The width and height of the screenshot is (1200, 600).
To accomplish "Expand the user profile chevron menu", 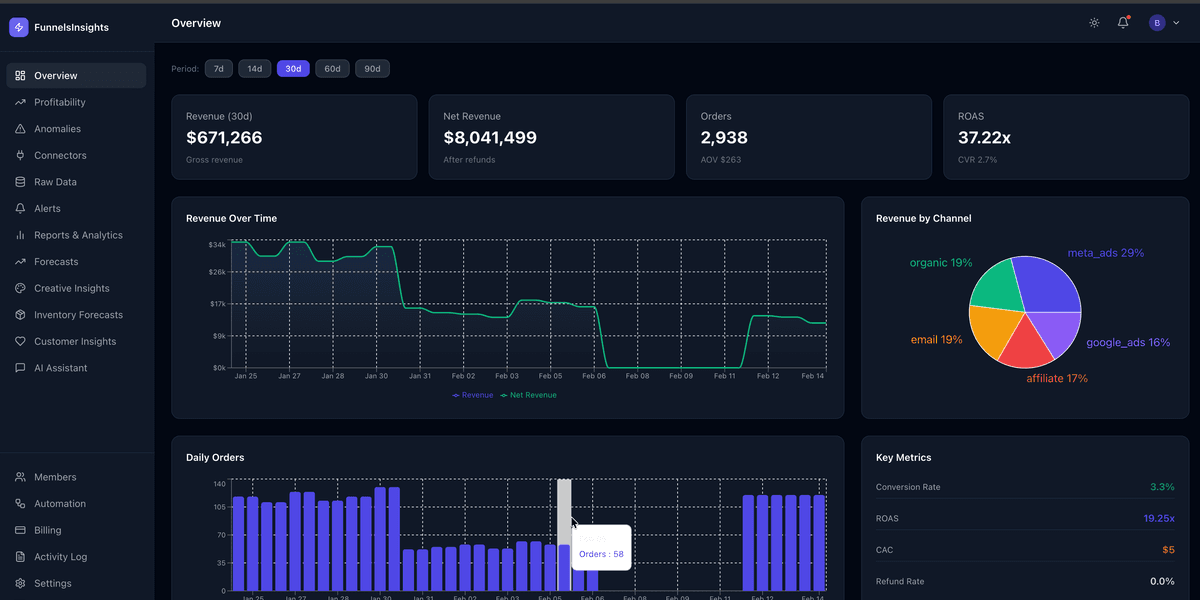I will click(1176, 22).
